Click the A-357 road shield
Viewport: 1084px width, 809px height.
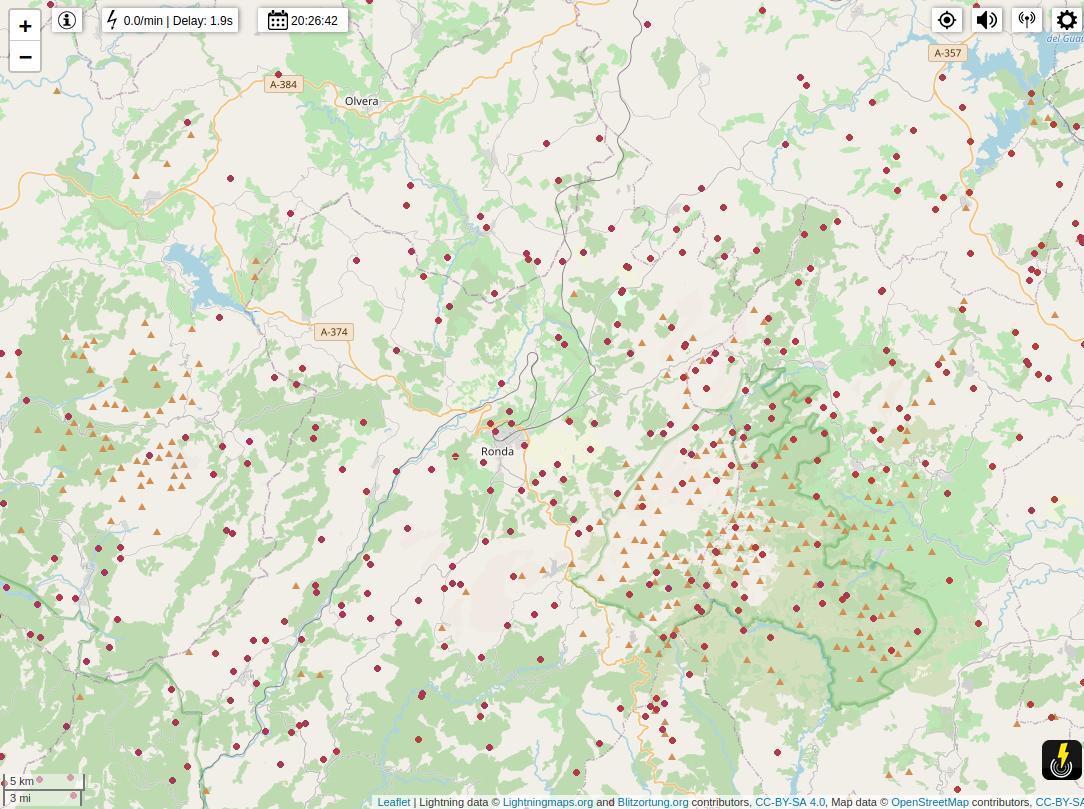pyautogui.click(x=947, y=53)
